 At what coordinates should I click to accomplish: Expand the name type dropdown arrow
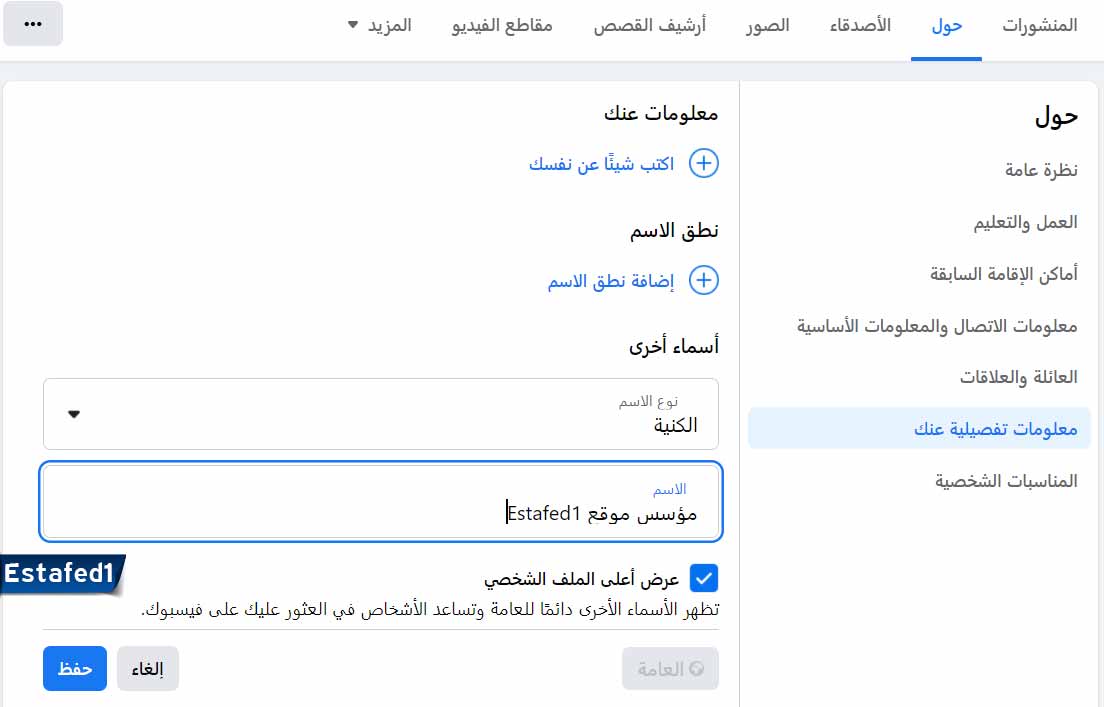(x=74, y=414)
